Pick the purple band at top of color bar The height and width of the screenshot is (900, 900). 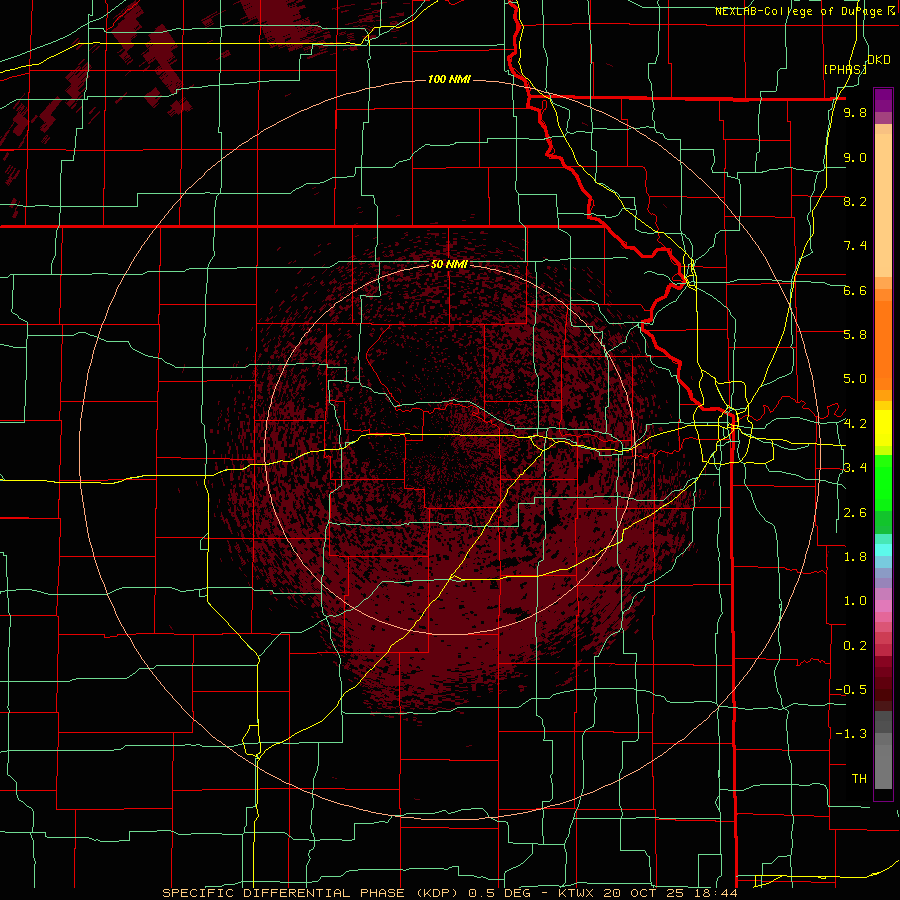click(x=883, y=100)
